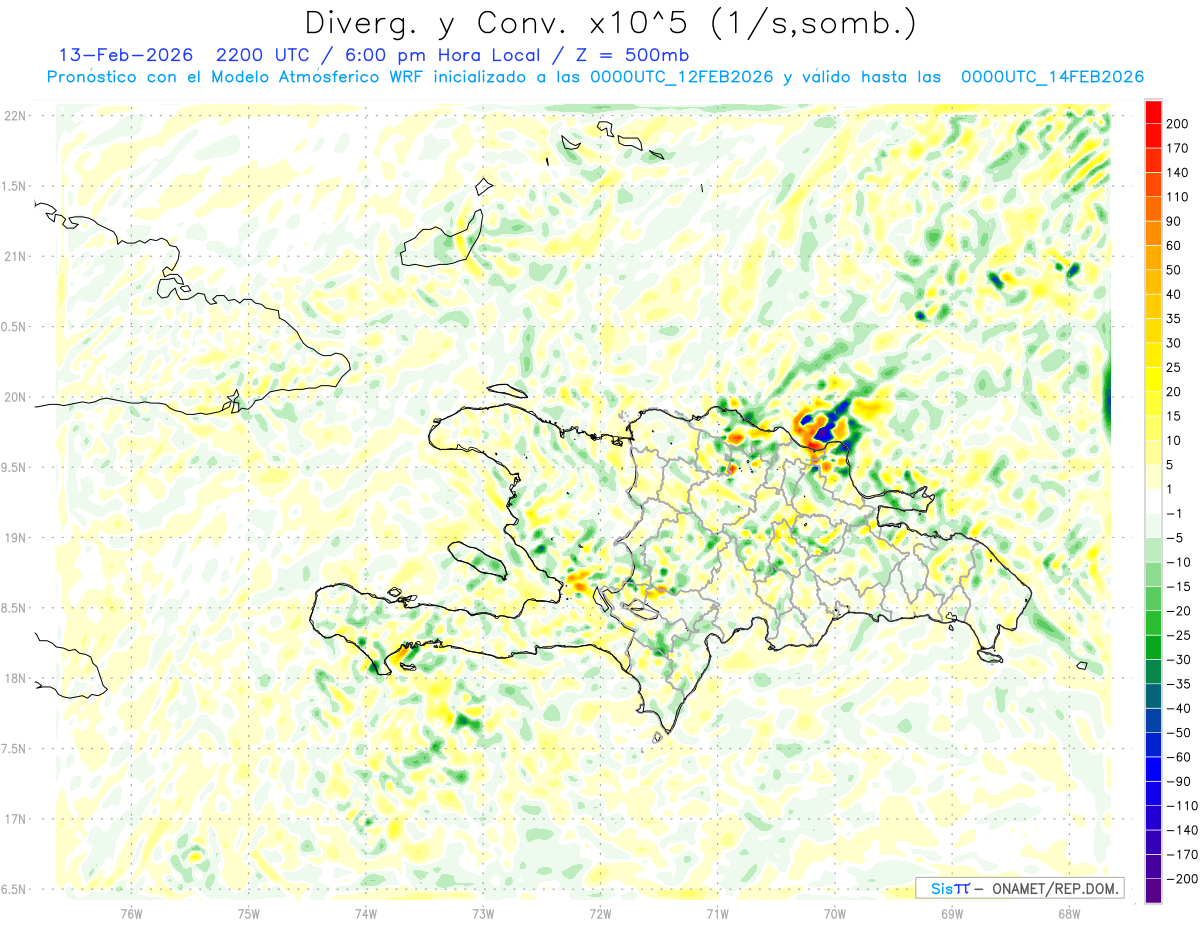Screen dimensions: 1200x927
Task: Click the '18N' latitude label
Action: pyautogui.click(x=14, y=679)
